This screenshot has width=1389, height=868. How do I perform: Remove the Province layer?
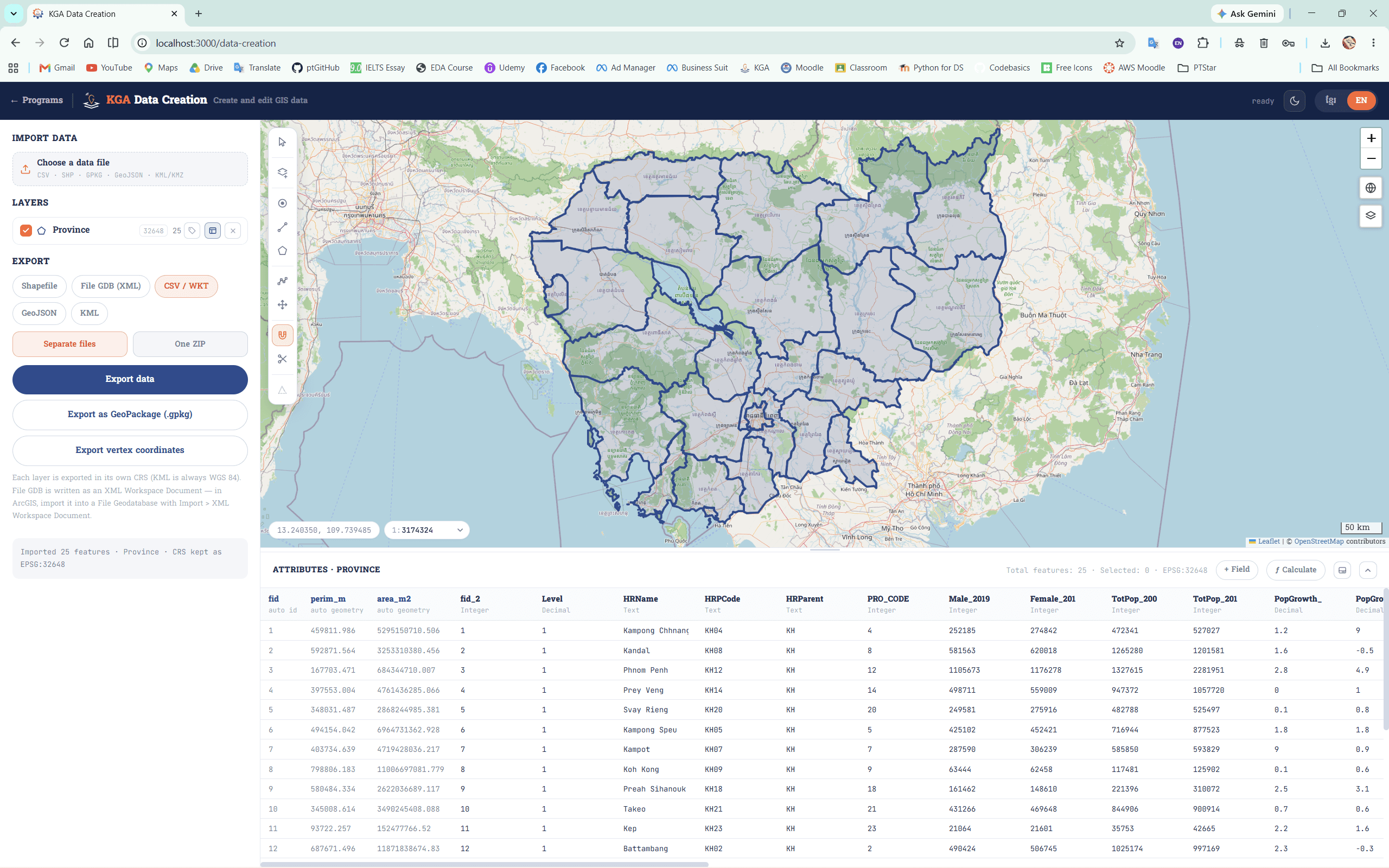tap(232, 231)
